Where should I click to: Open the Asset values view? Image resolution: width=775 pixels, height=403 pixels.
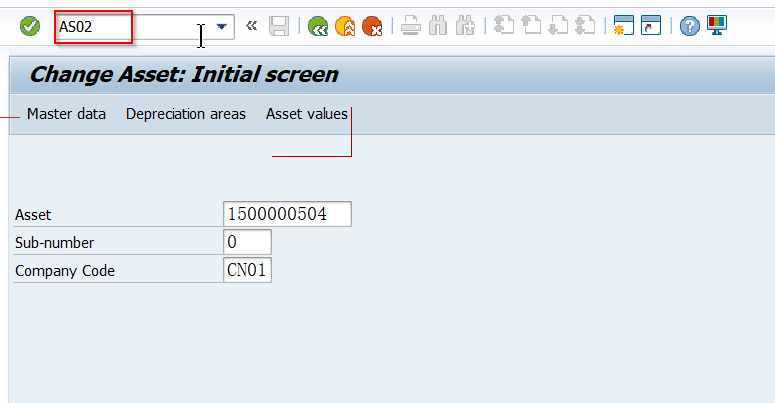pos(306,114)
